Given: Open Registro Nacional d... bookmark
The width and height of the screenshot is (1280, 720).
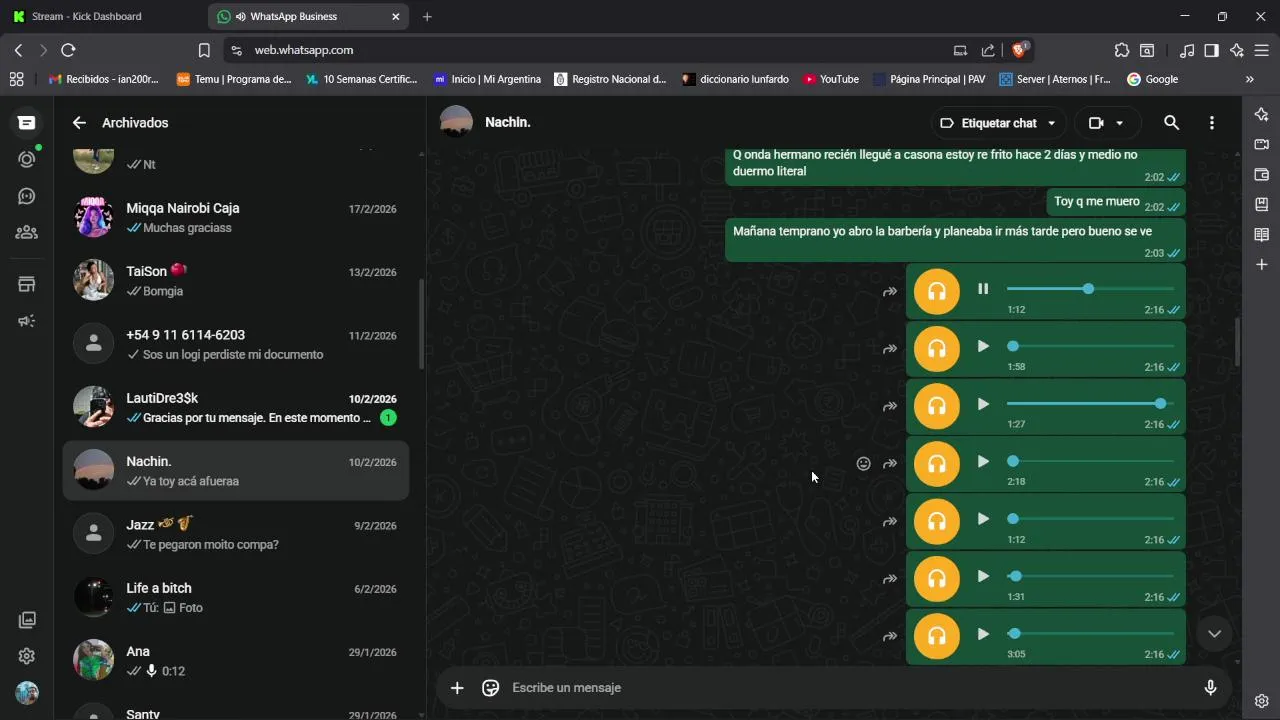Looking at the screenshot, I should [610, 79].
